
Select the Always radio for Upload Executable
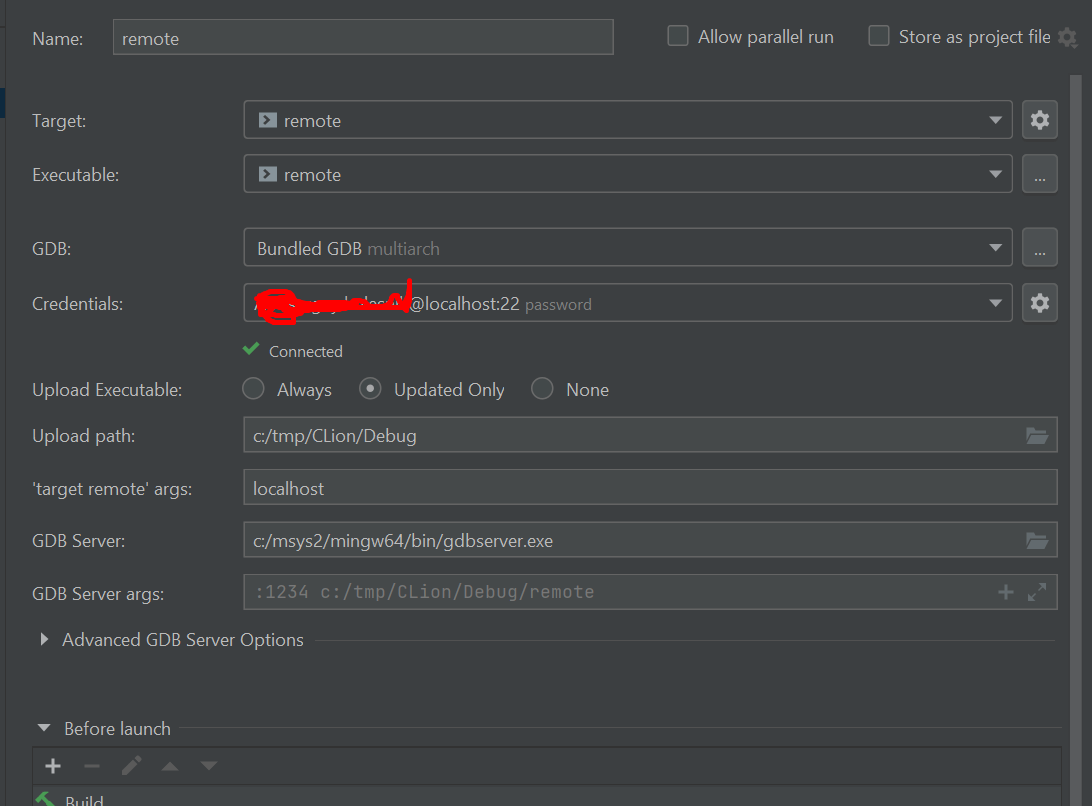253,389
